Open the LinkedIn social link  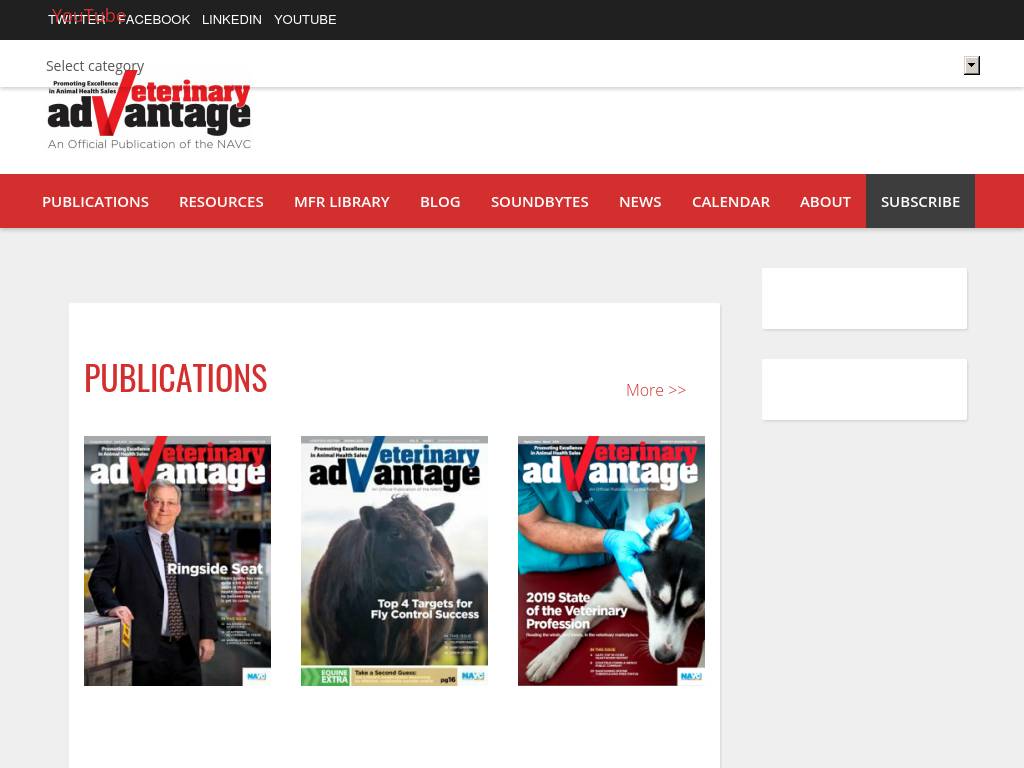(x=232, y=20)
